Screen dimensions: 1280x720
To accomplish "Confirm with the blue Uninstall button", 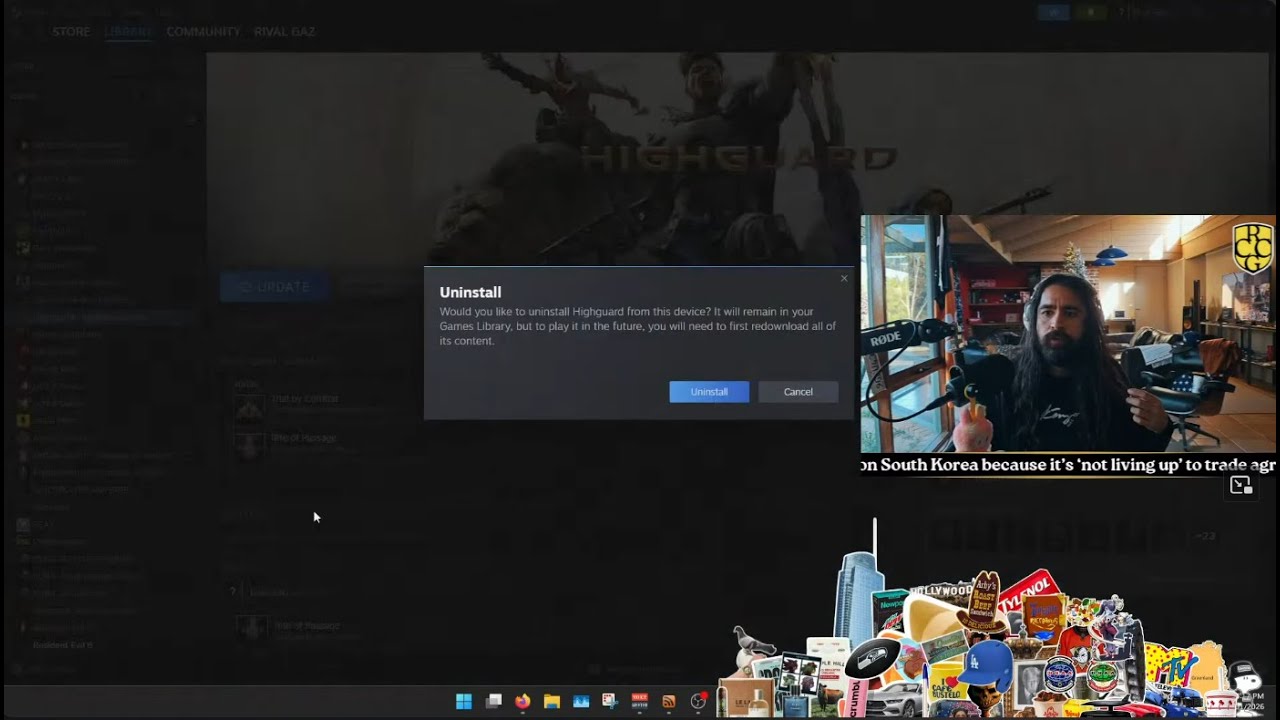I will pos(709,392).
